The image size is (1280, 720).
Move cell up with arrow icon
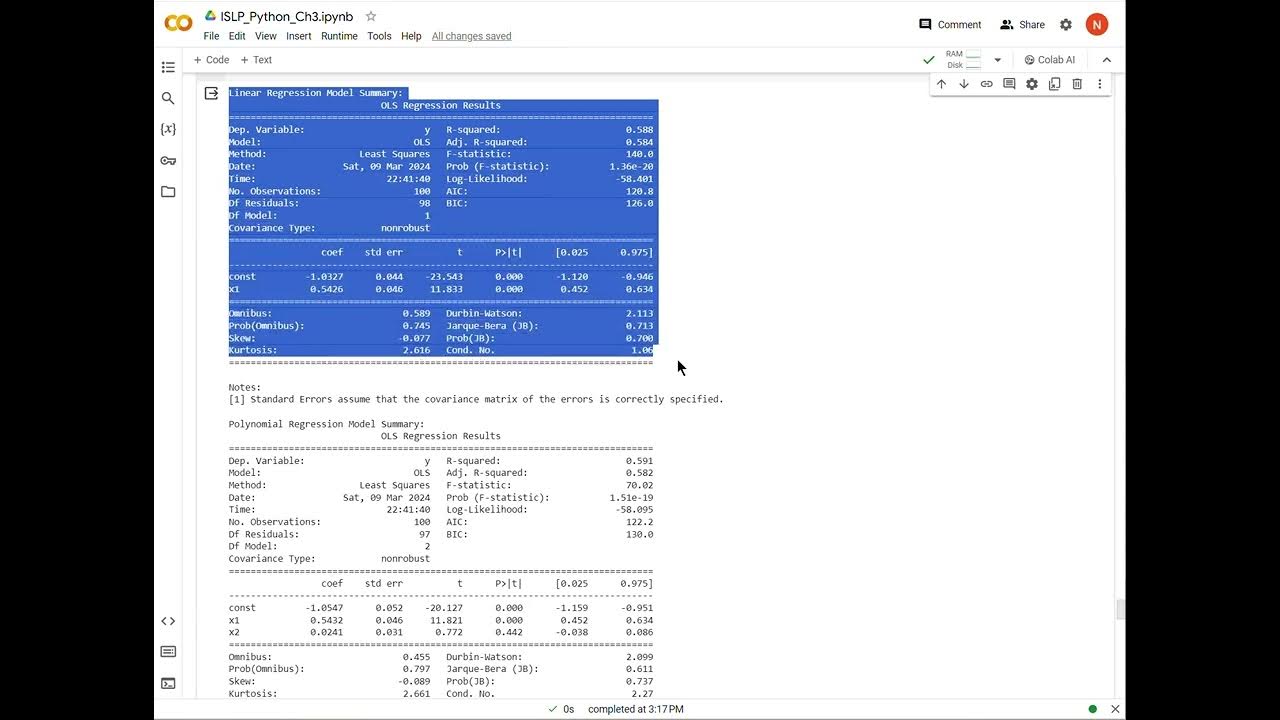click(x=941, y=84)
